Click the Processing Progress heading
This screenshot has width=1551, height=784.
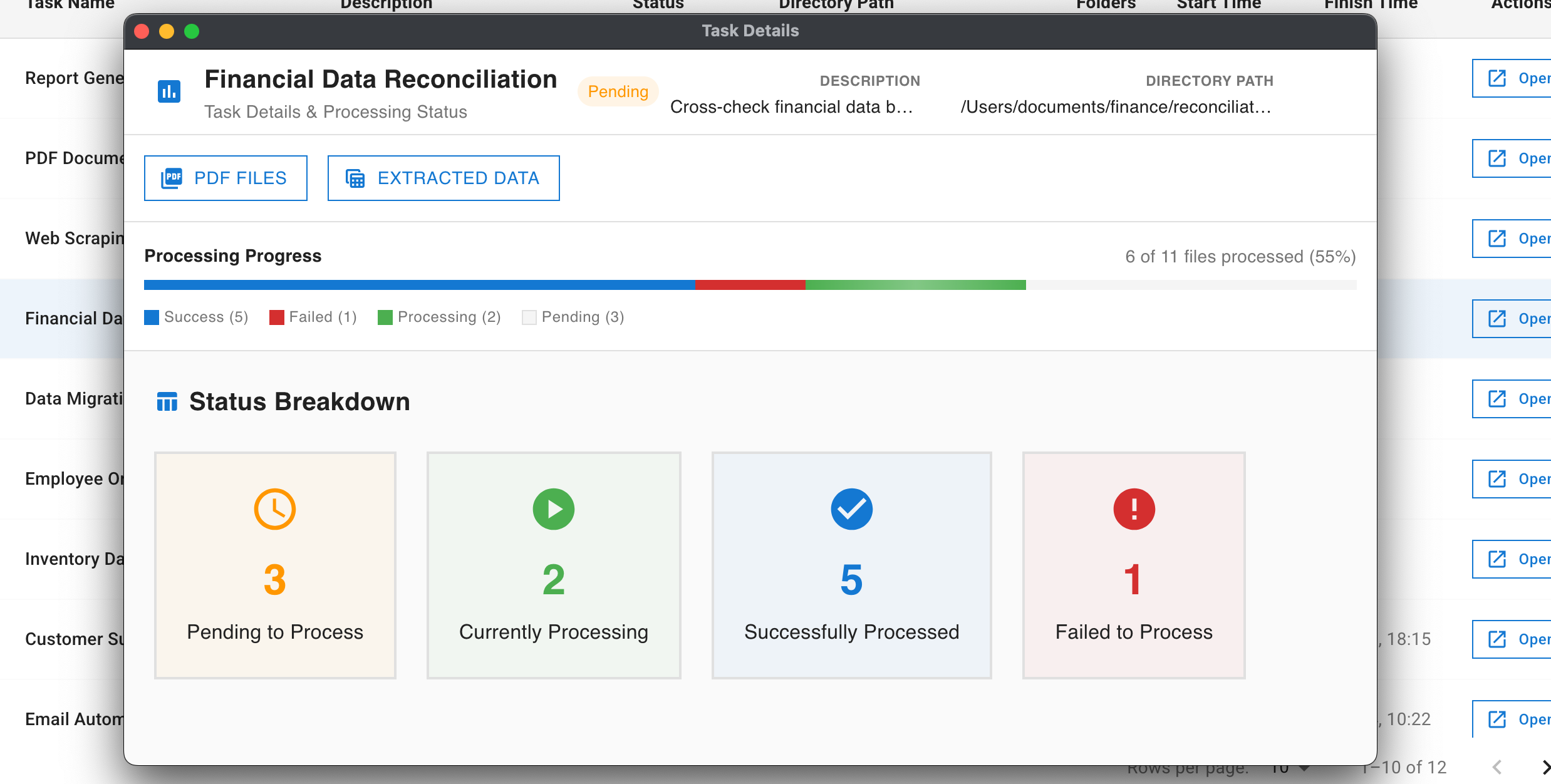232,256
